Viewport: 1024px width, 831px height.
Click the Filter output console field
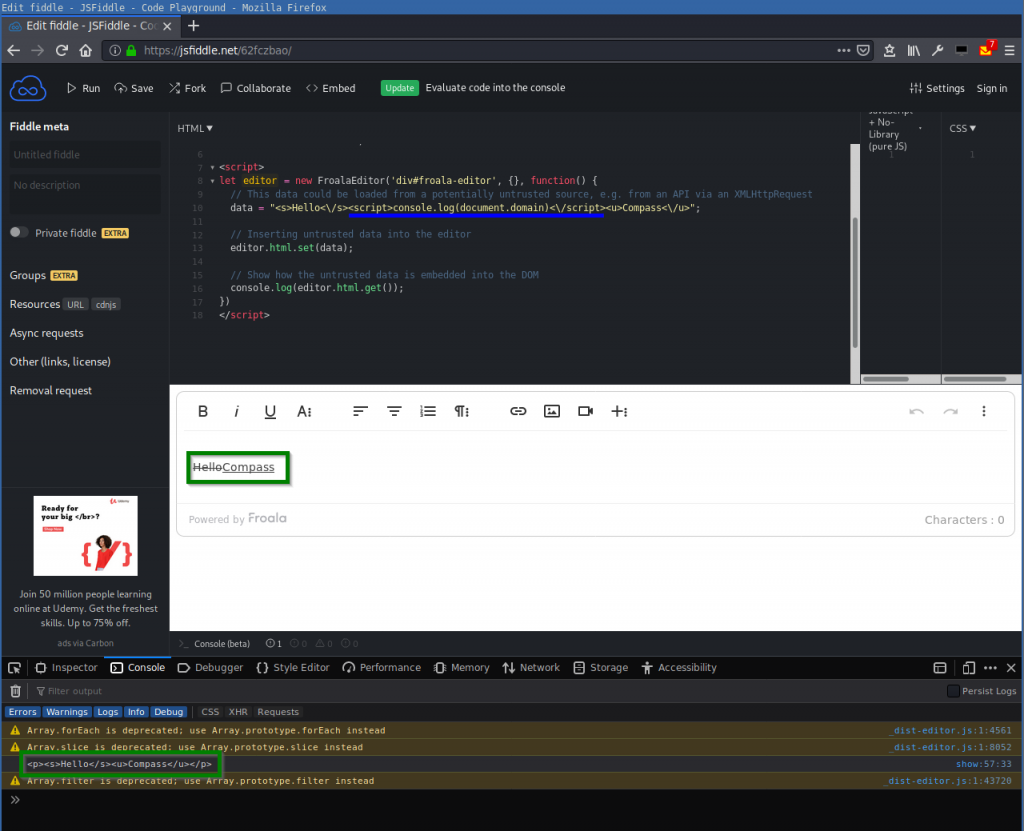(486, 691)
